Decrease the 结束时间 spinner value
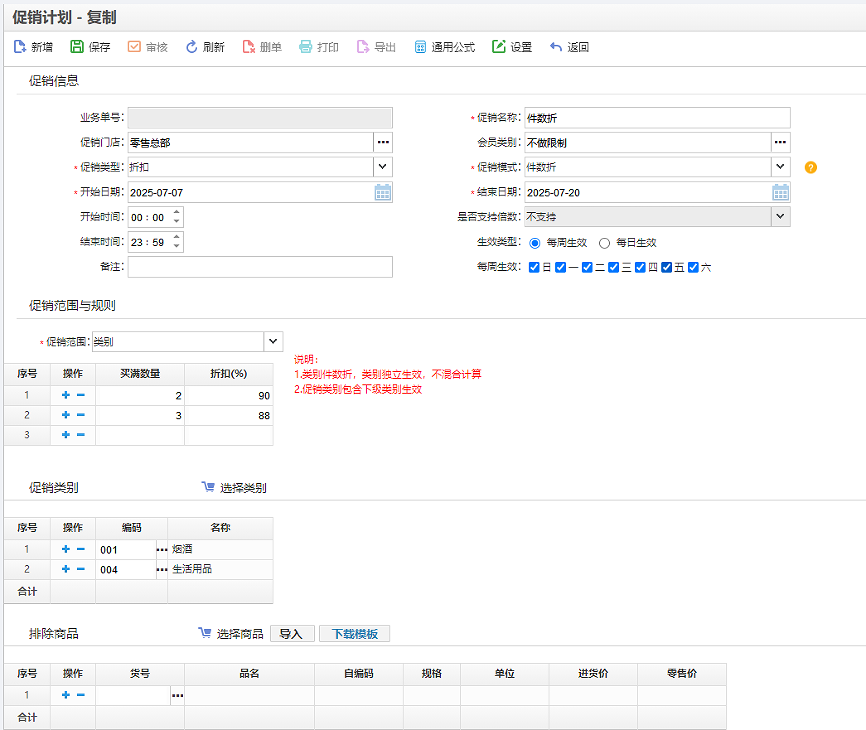The height and width of the screenshot is (730, 866). coord(177,247)
